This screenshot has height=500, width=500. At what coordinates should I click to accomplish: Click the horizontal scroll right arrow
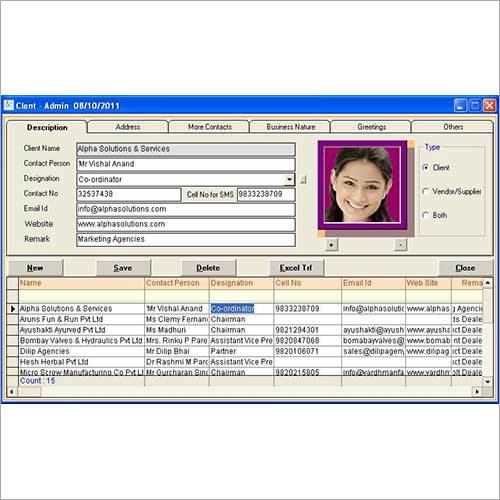[x=477, y=392]
